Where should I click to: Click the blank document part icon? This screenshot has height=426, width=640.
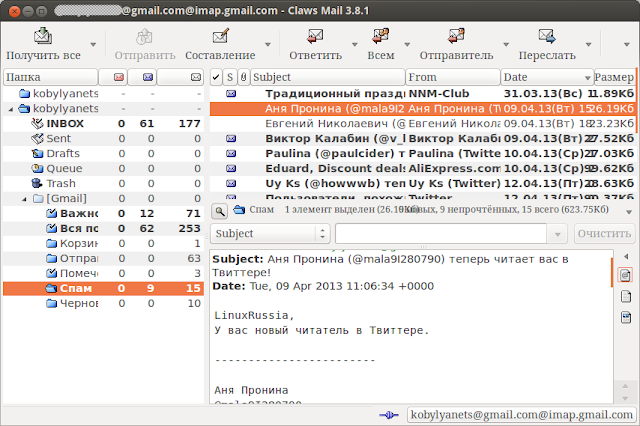click(626, 296)
